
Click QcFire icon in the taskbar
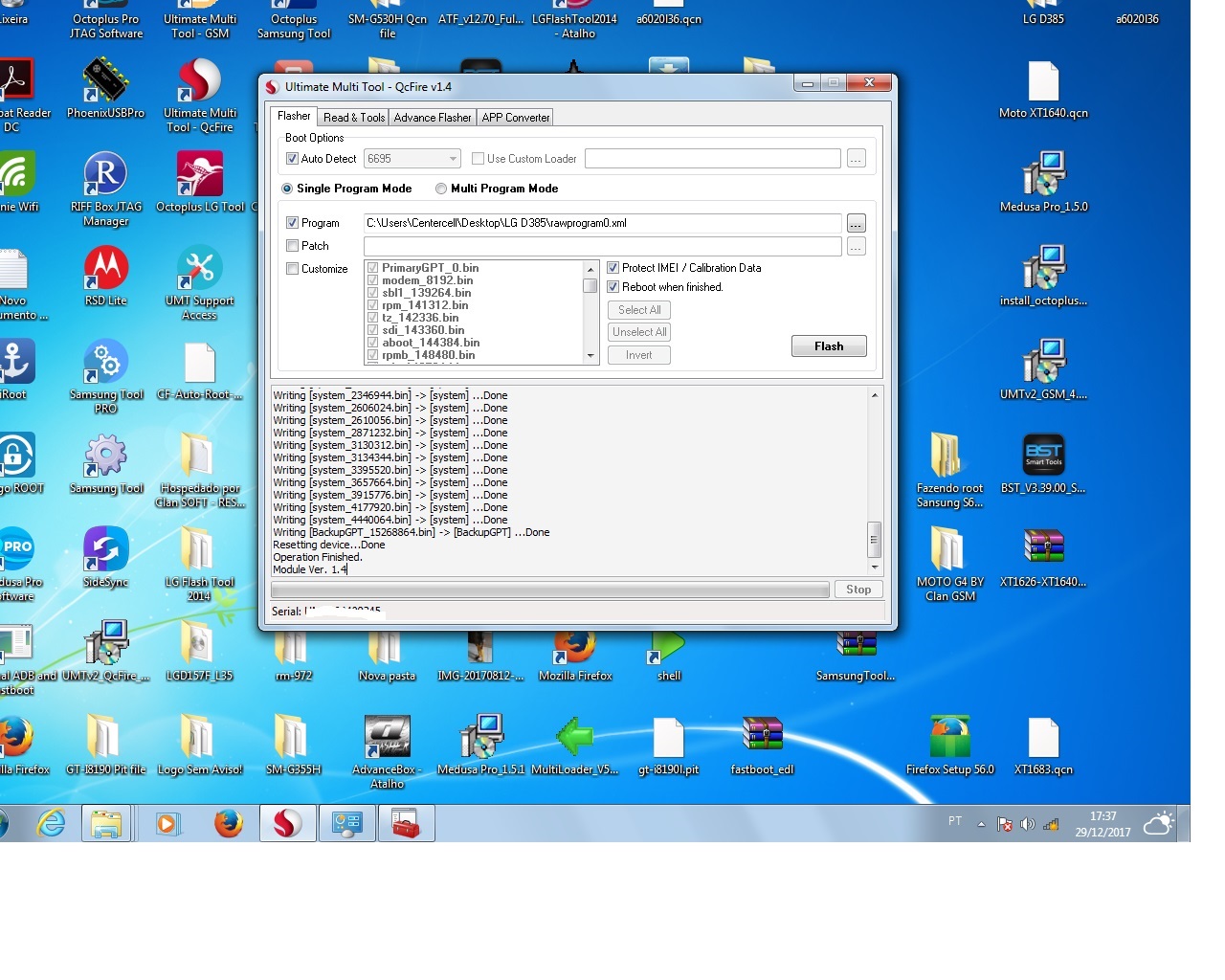(287, 823)
